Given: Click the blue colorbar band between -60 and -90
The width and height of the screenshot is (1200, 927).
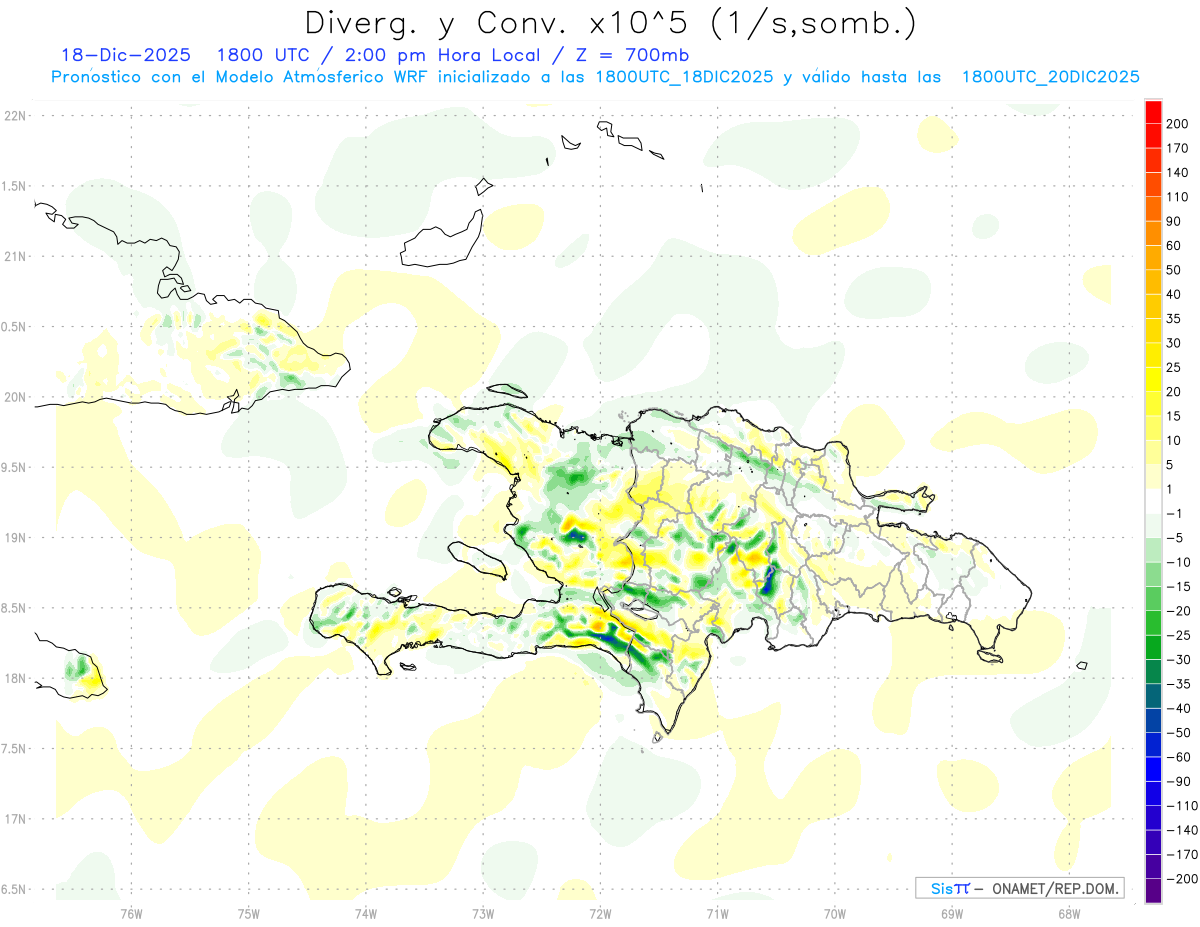Looking at the screenshot, I should click(1154, 769).
